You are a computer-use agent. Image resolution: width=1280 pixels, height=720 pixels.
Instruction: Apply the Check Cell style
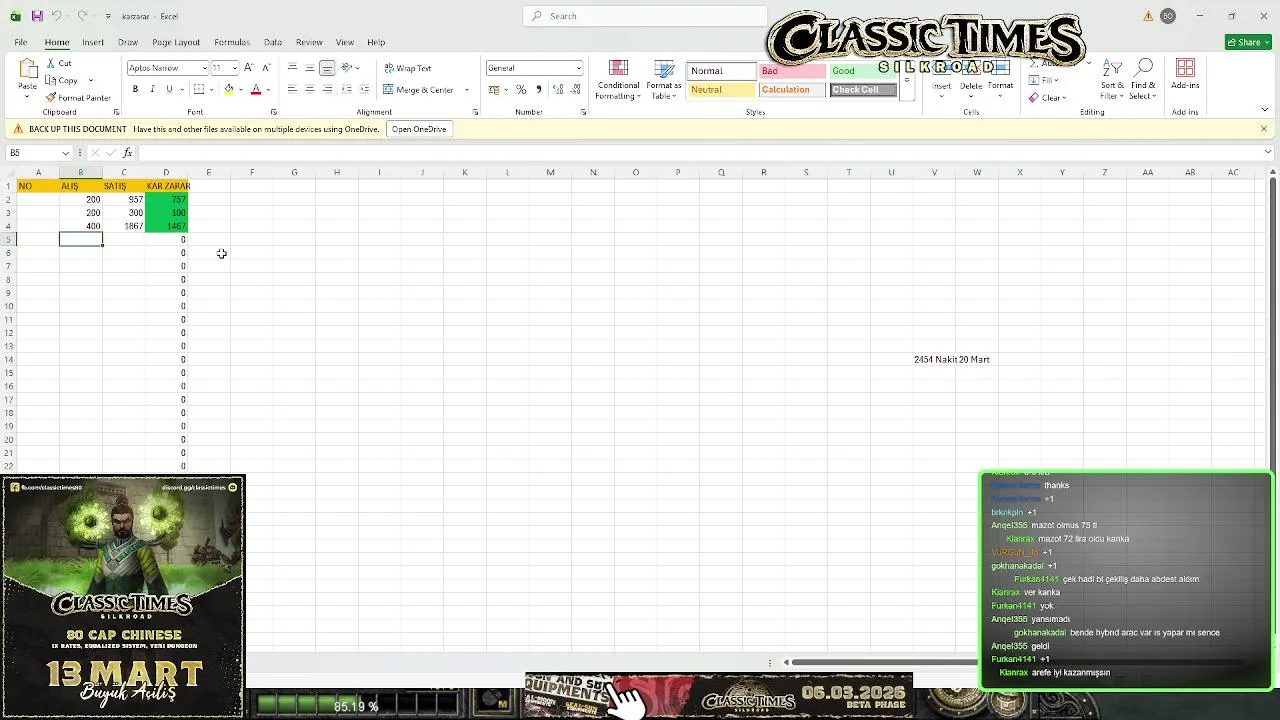click(x=863, y=90)
